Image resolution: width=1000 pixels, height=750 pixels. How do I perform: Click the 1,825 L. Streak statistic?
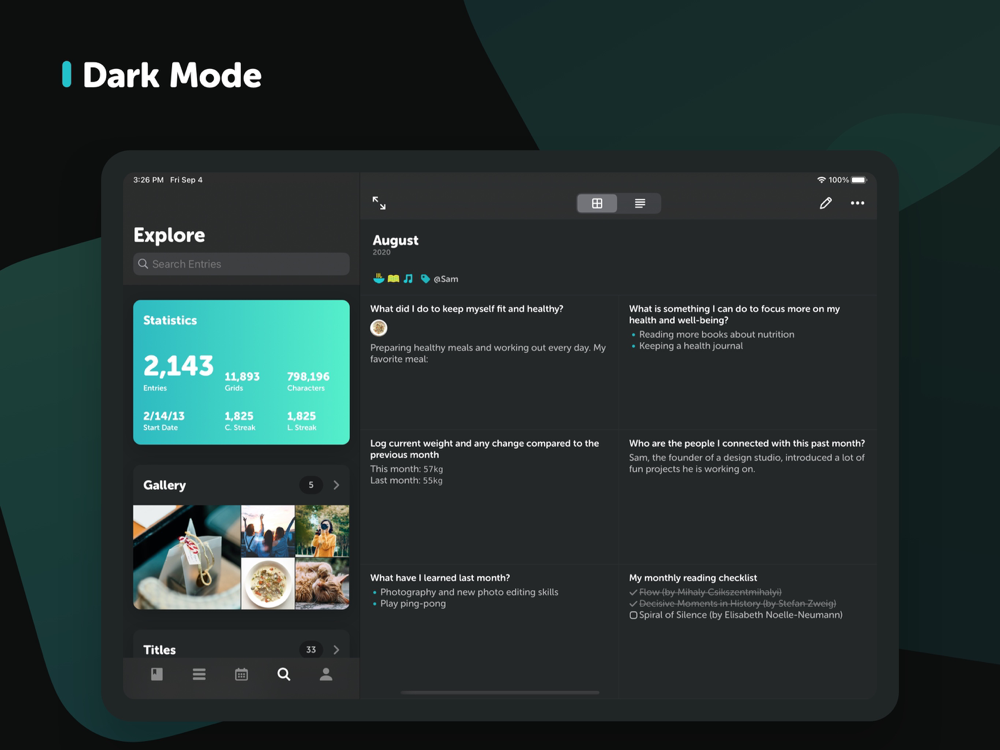(302, 421)
